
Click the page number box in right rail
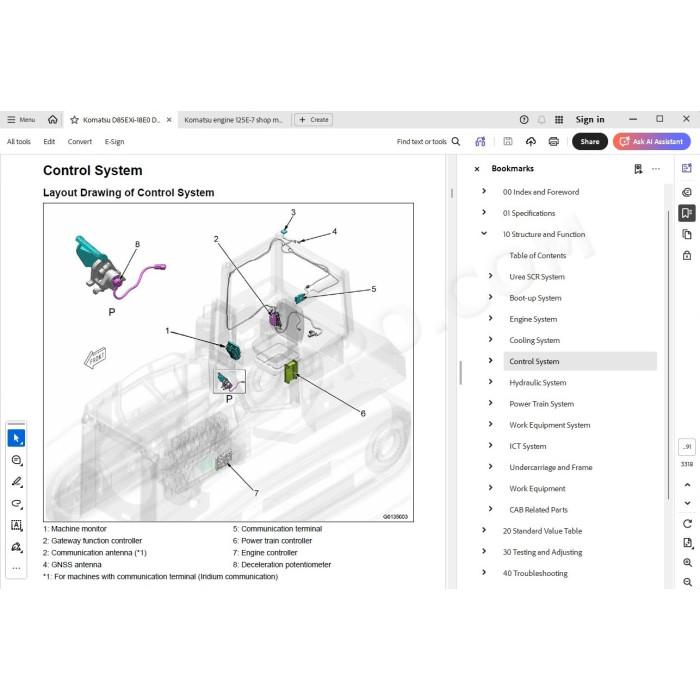click(x=687, y=446)
